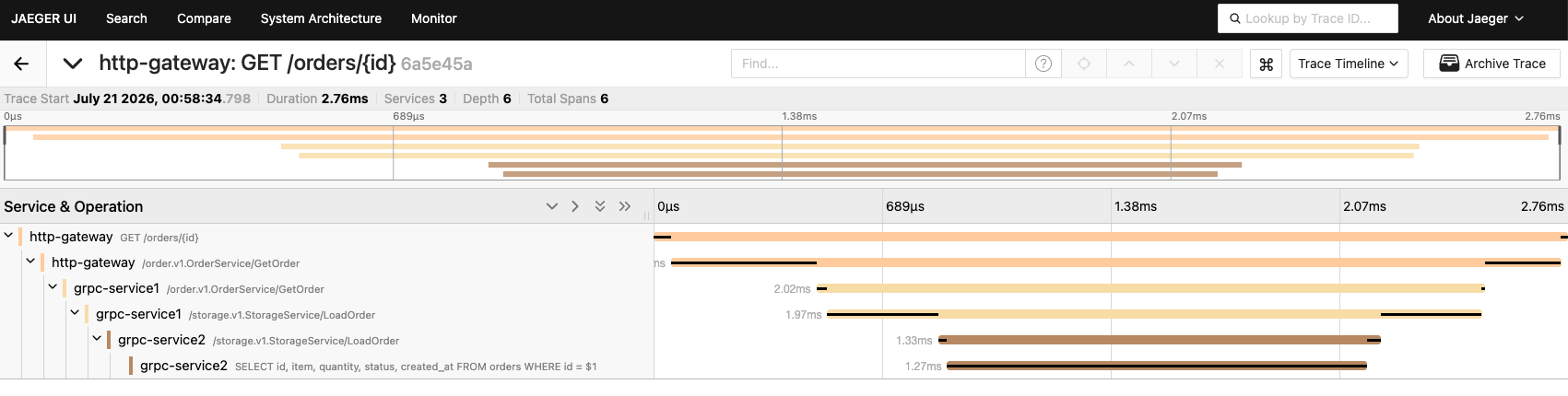Image resolution: width=1568 pixels, height=396 pixels.
Task: Collapse trace header chevron next to http-gateway title
Action: pyautogui.click(x=72, y=64)
